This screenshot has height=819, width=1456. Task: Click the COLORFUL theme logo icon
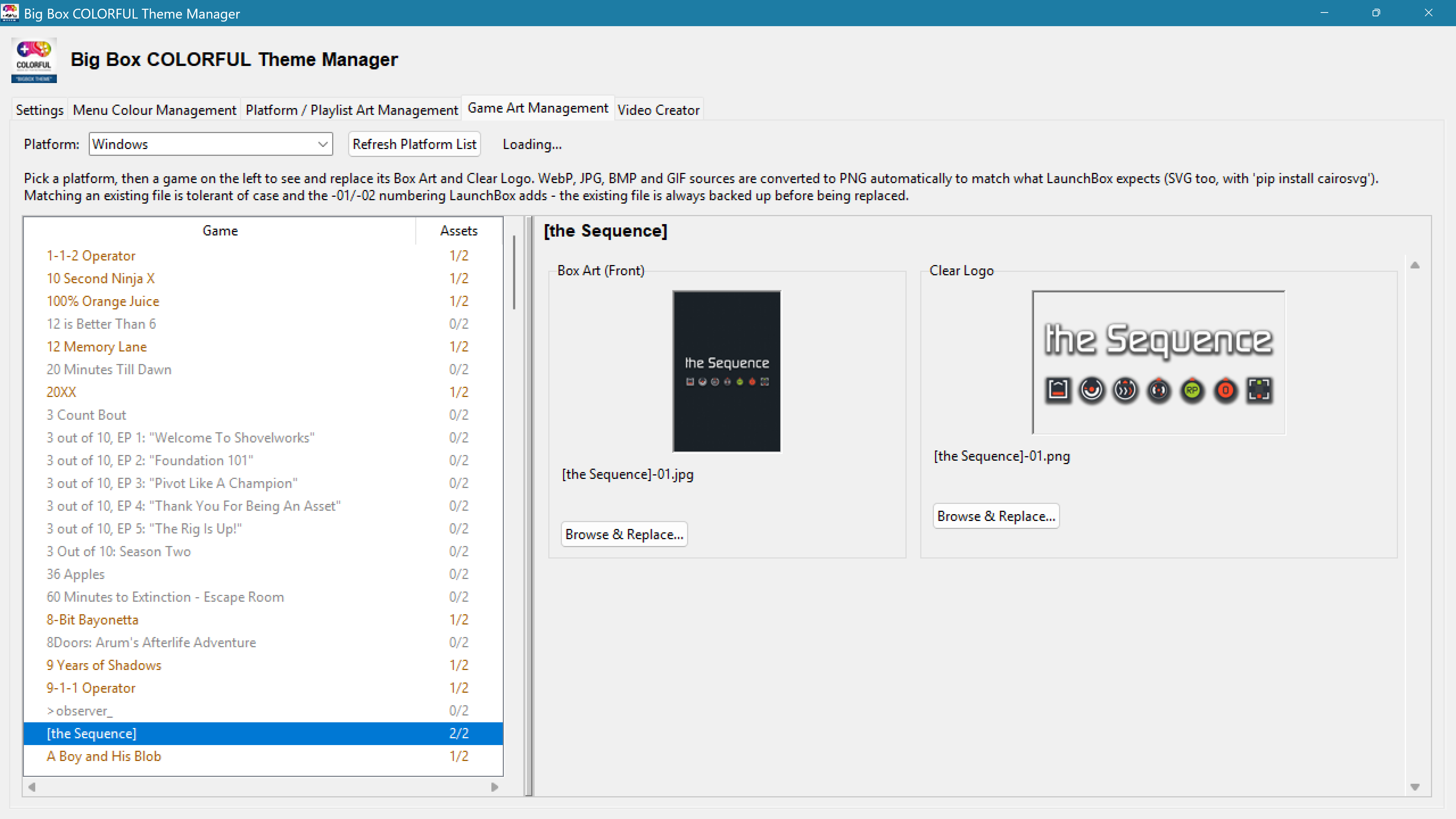pos(34,60)
